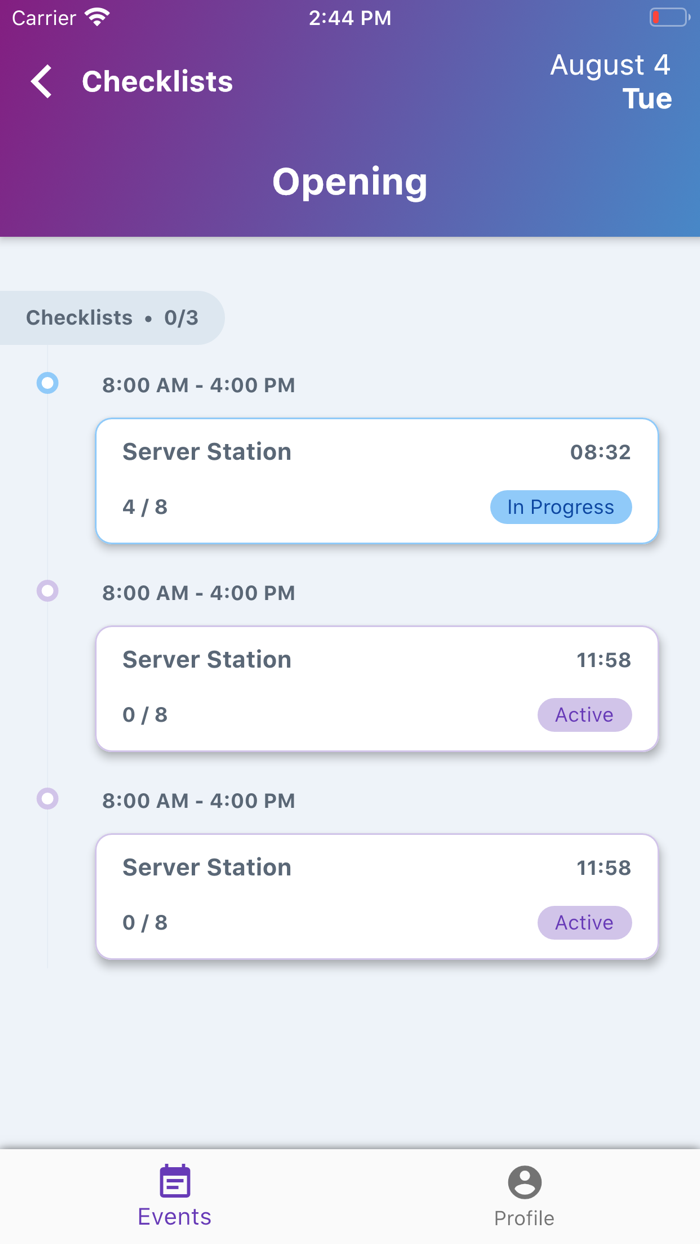This screenshot has height=1244, width=700.
Task: Tap the Checklists header title
Action: tap(157, 81)
